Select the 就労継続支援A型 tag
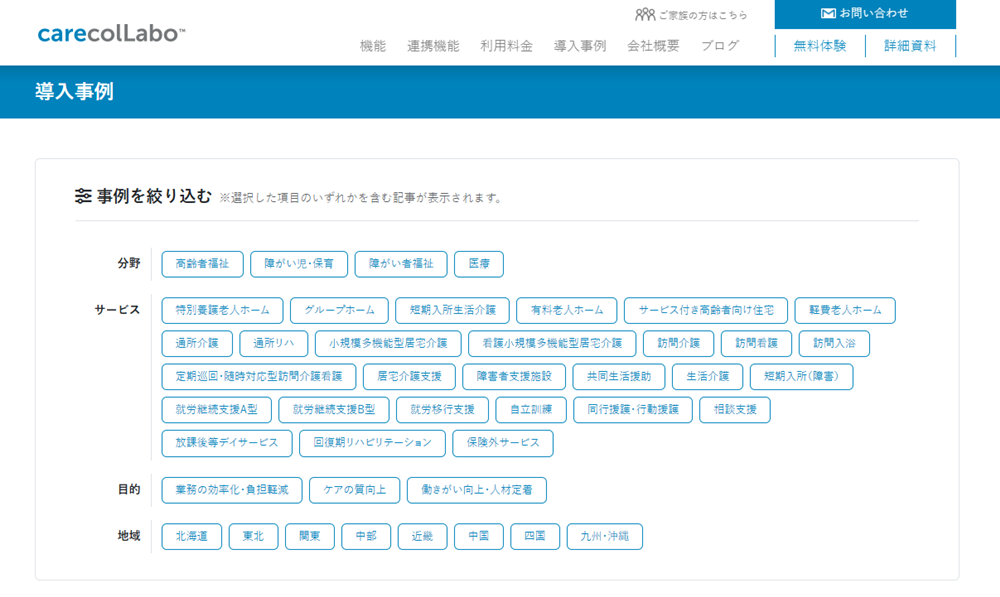Viewport: 1000px width, 597px height. click(217, 410)
